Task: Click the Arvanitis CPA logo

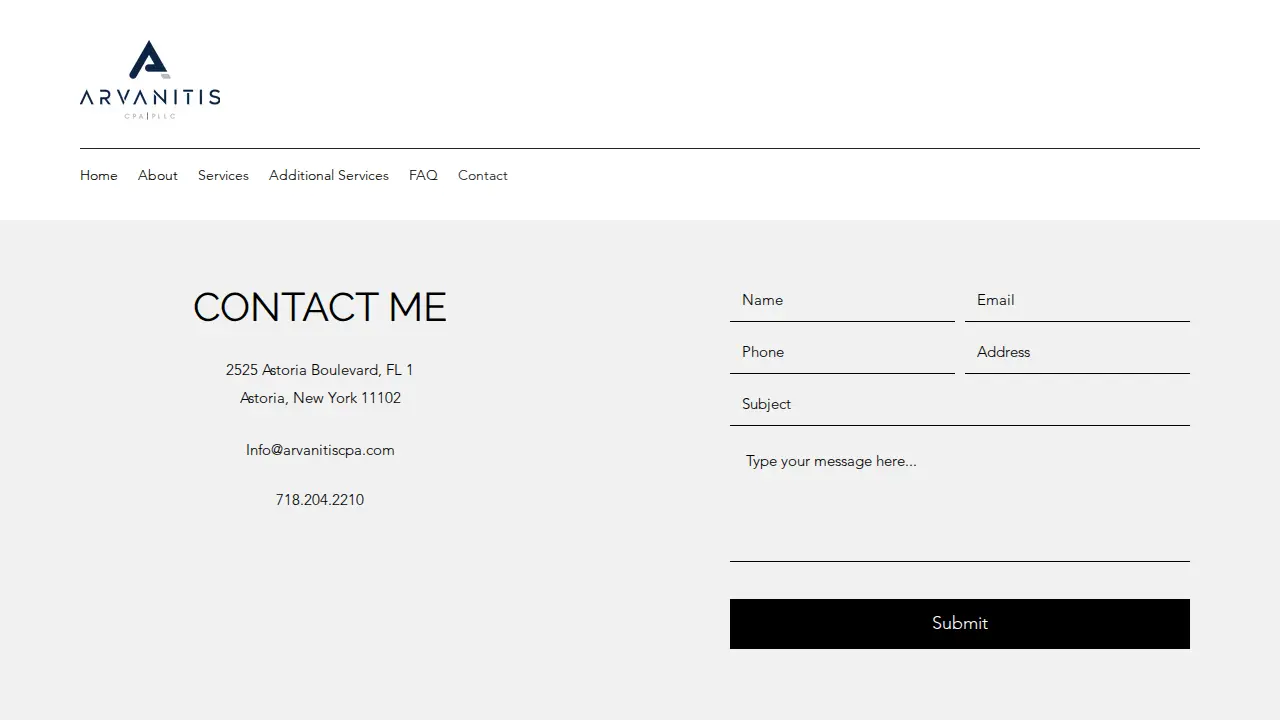Action: [150, 80]
